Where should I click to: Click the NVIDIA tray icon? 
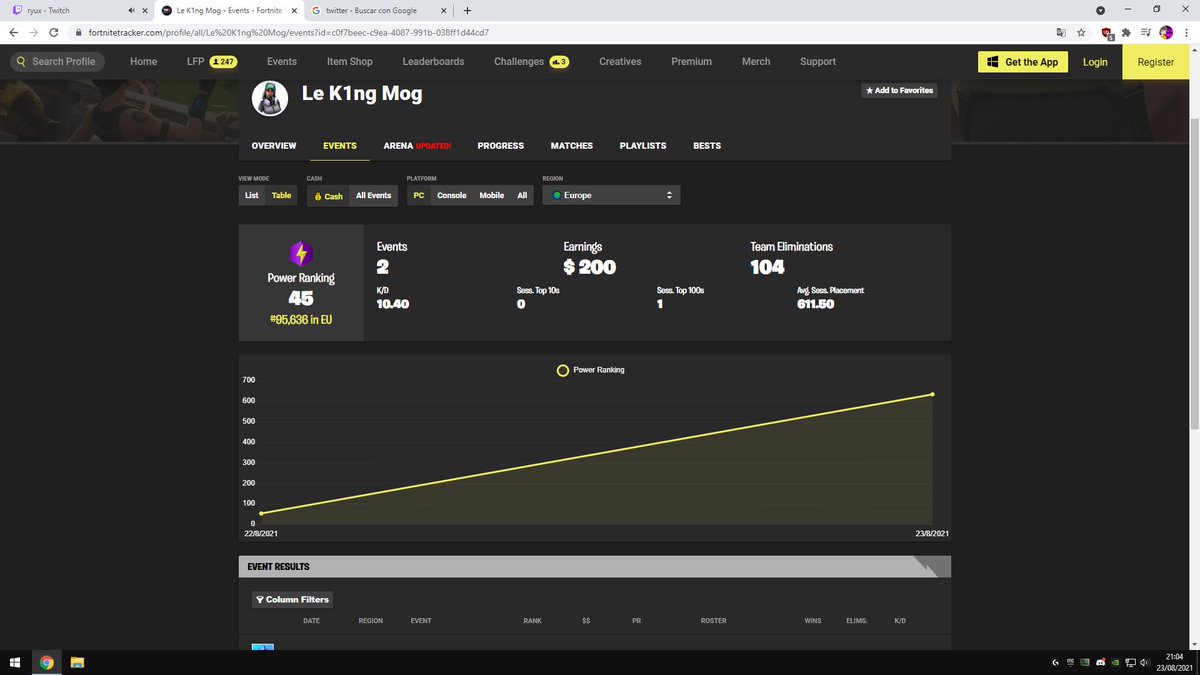click(1115, 663)
